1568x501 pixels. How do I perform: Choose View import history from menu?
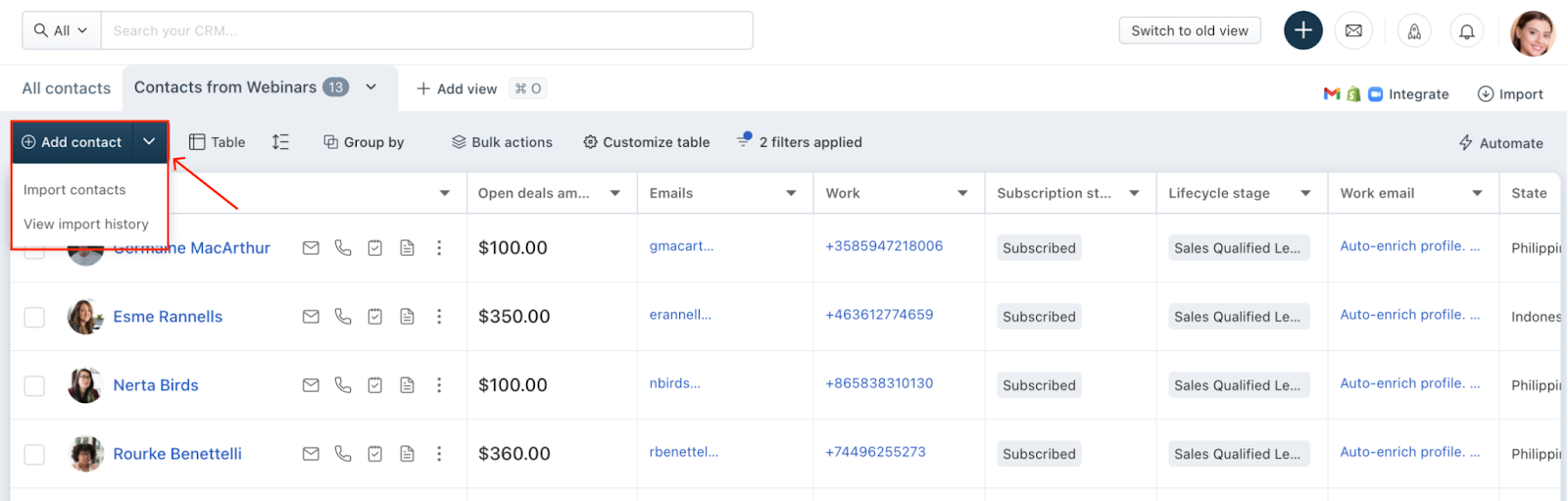click(x=86, y=225)
